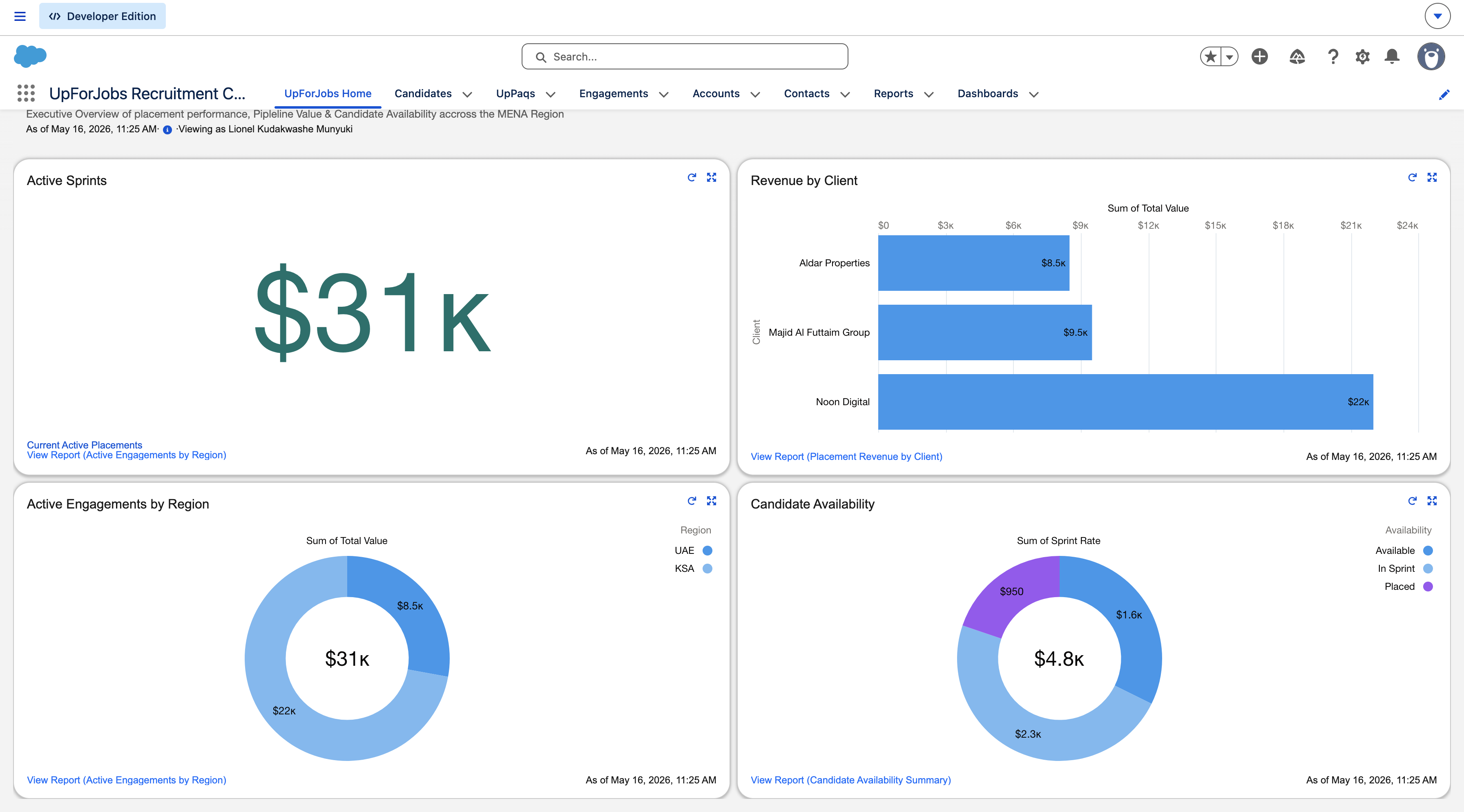Click the Developer Edition badge
The height and width of the screenshot is (812, 1464).
(102, 16)
